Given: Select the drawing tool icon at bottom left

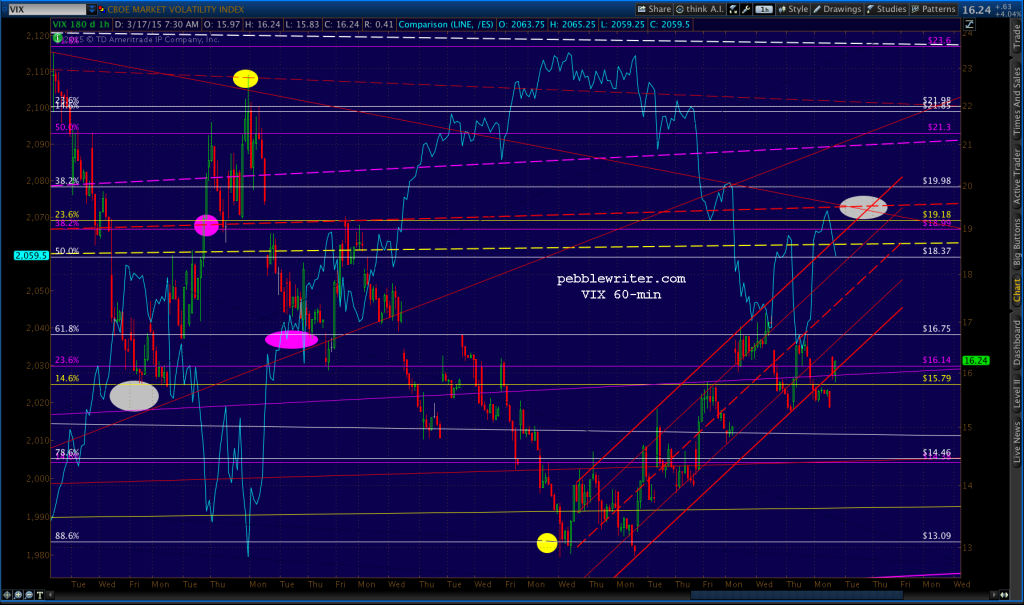Looking at the screenshot, I should tap(7, 595).
